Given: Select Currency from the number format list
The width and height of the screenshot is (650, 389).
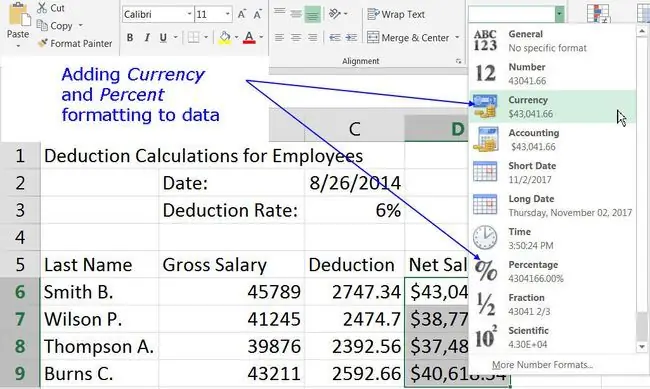Looking at the screenshot, I should pos(552,107).
